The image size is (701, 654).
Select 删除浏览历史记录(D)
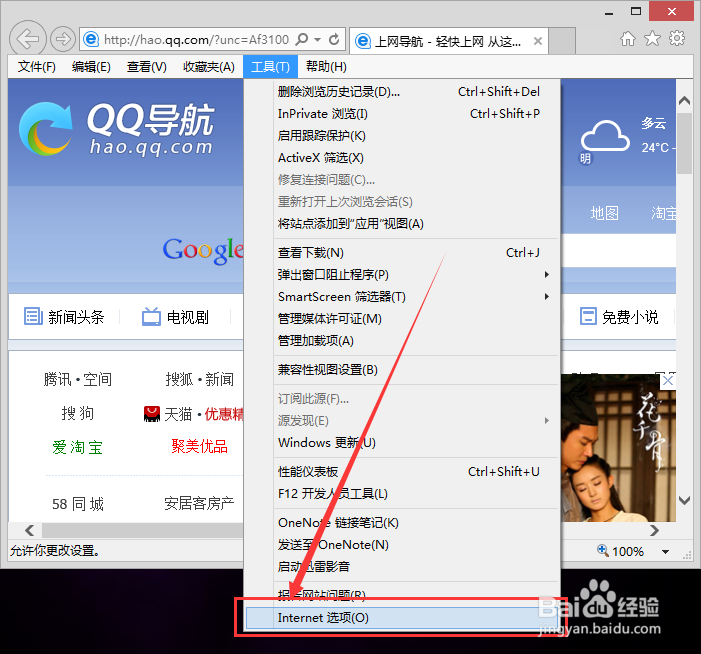click(x=402, y=92)
